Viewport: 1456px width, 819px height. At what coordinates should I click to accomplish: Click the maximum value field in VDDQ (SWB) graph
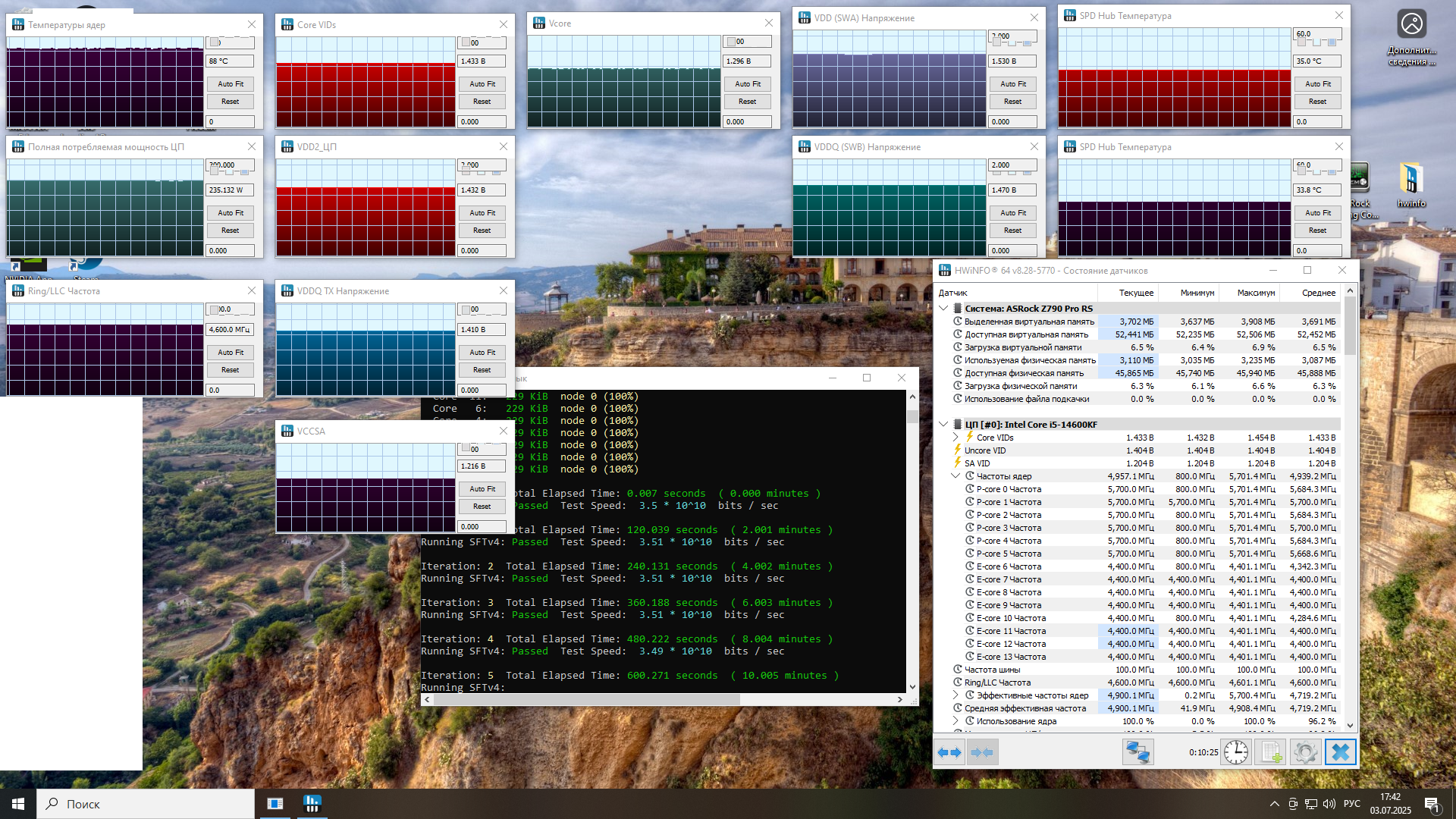1012,165
